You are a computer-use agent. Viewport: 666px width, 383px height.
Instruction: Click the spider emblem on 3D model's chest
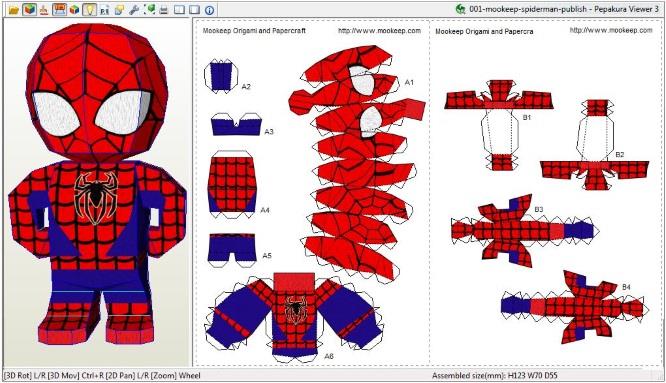coord(96,197)
